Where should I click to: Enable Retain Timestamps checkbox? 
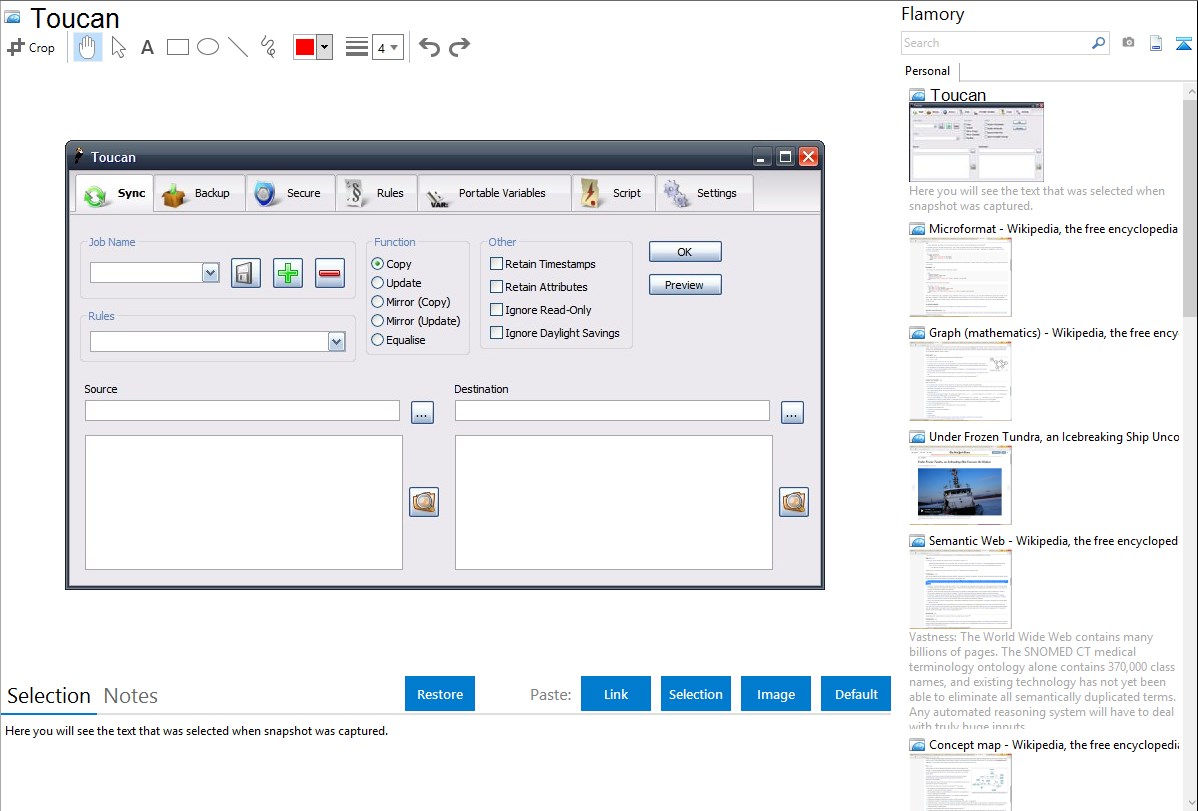pyautogui.click(x=497, y=264)
